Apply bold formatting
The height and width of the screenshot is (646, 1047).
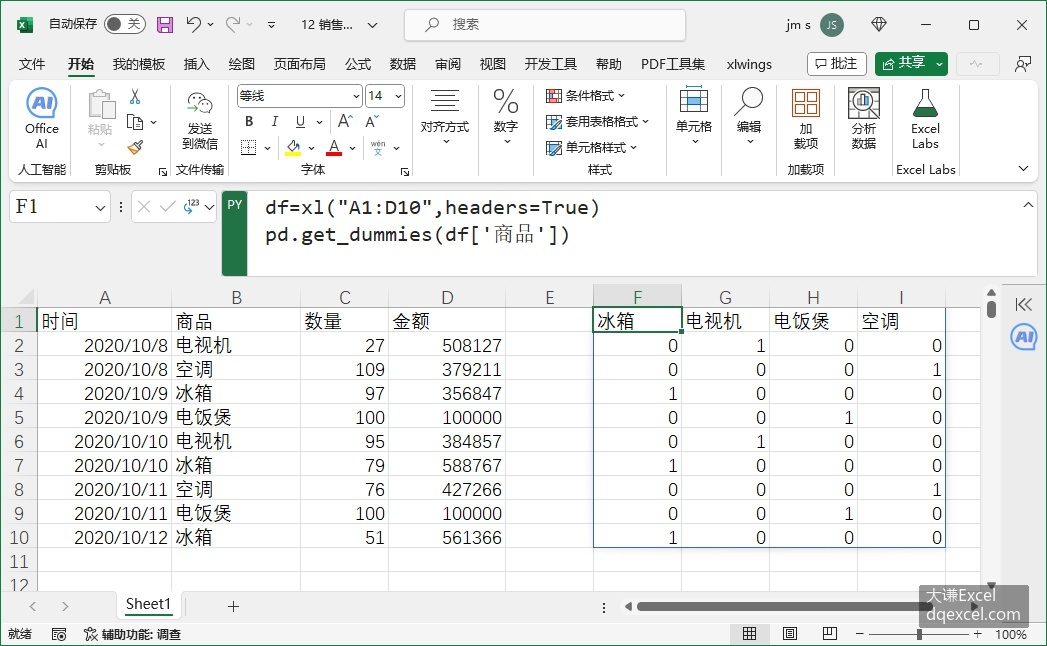tap(249, 122)
